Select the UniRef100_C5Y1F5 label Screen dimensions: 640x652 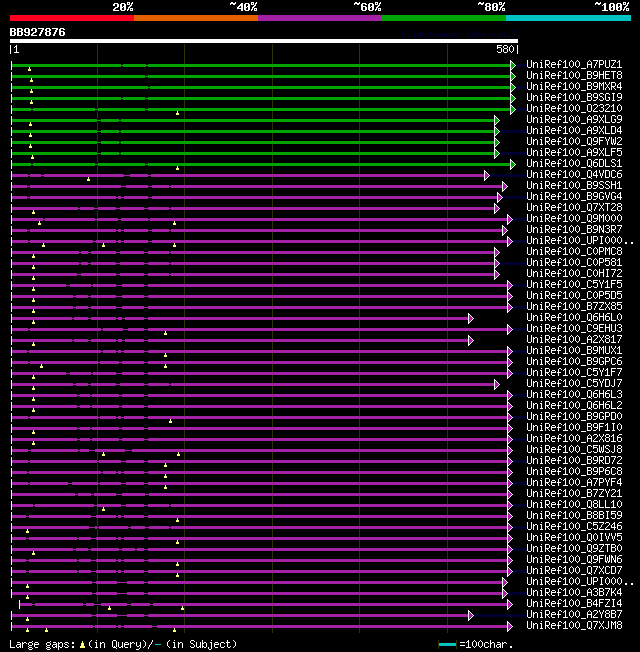click(574, 284)
